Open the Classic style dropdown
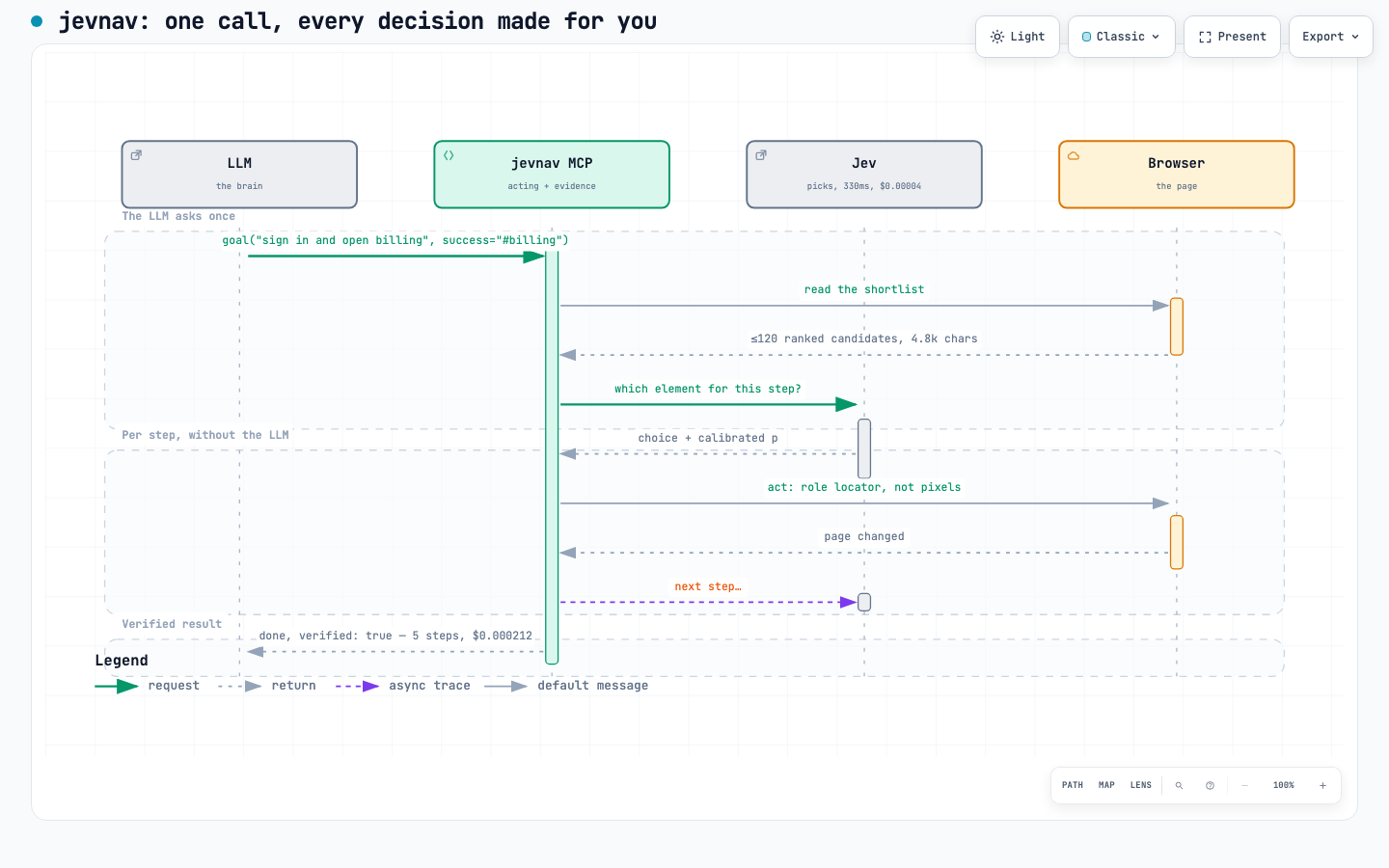The image size is (1389, 868). 1121,37
